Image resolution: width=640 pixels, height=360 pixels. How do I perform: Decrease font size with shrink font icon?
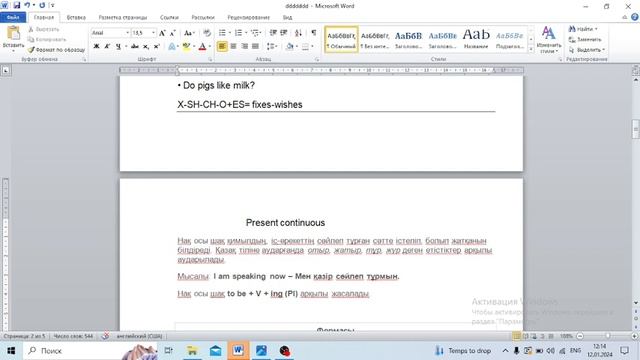coord(172,33)
